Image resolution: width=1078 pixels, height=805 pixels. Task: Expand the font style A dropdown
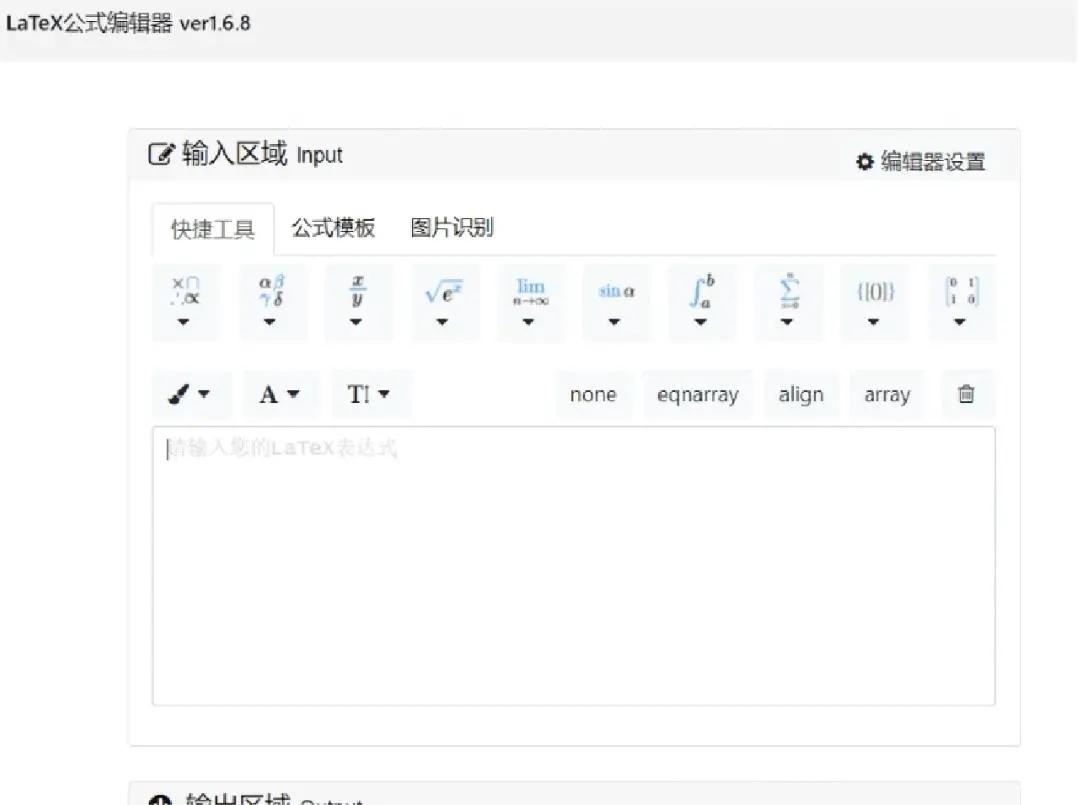280,394
